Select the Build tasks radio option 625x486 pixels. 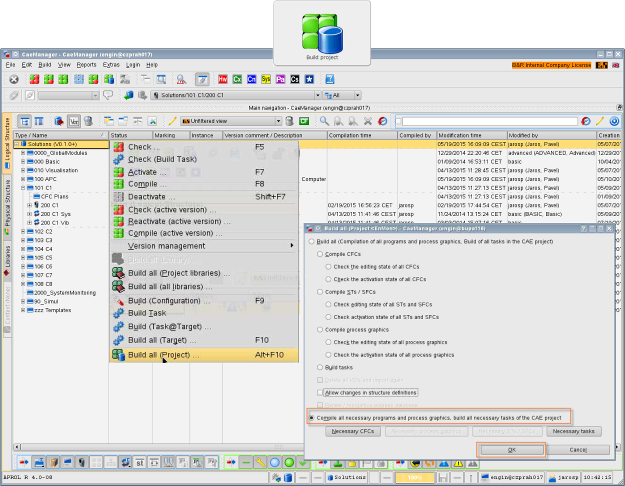[320, 367]
